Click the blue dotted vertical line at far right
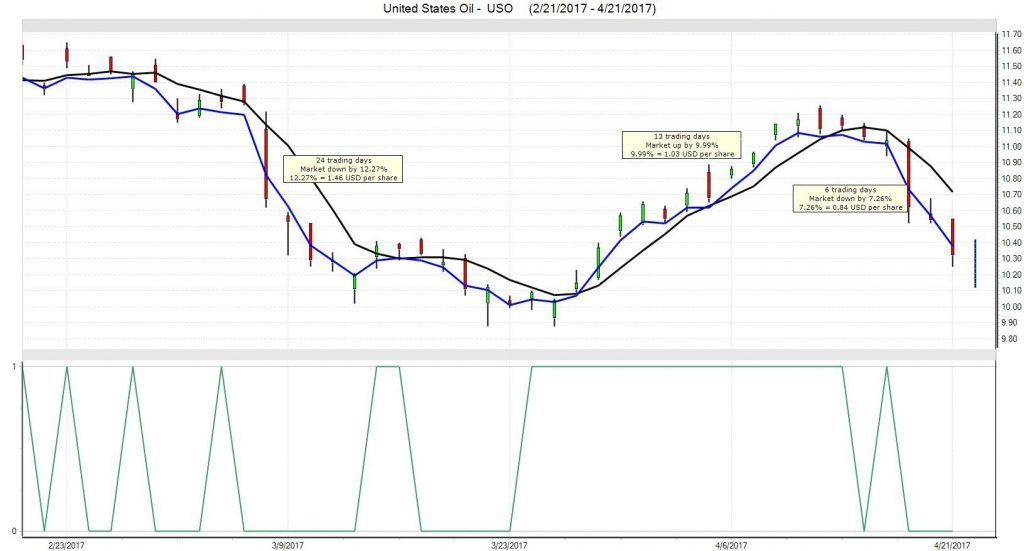Image resolution: width=1024 pixels, height=551 pixels. pos(975,250)
